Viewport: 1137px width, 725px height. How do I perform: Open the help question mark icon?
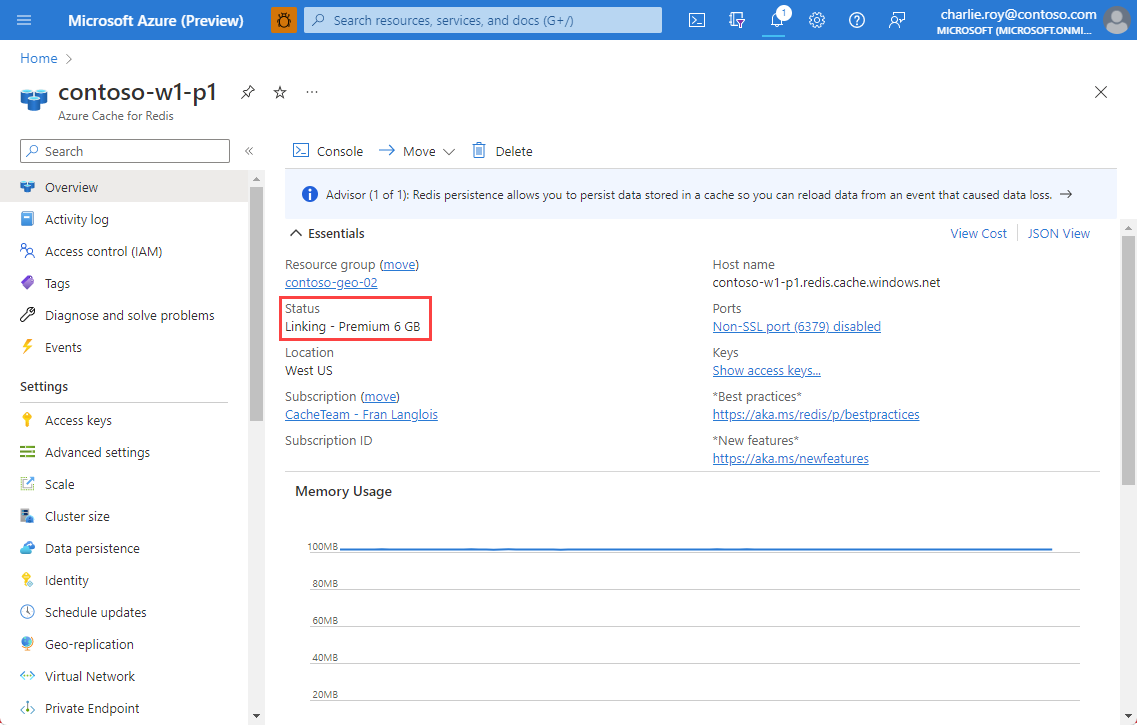(856, 20)
